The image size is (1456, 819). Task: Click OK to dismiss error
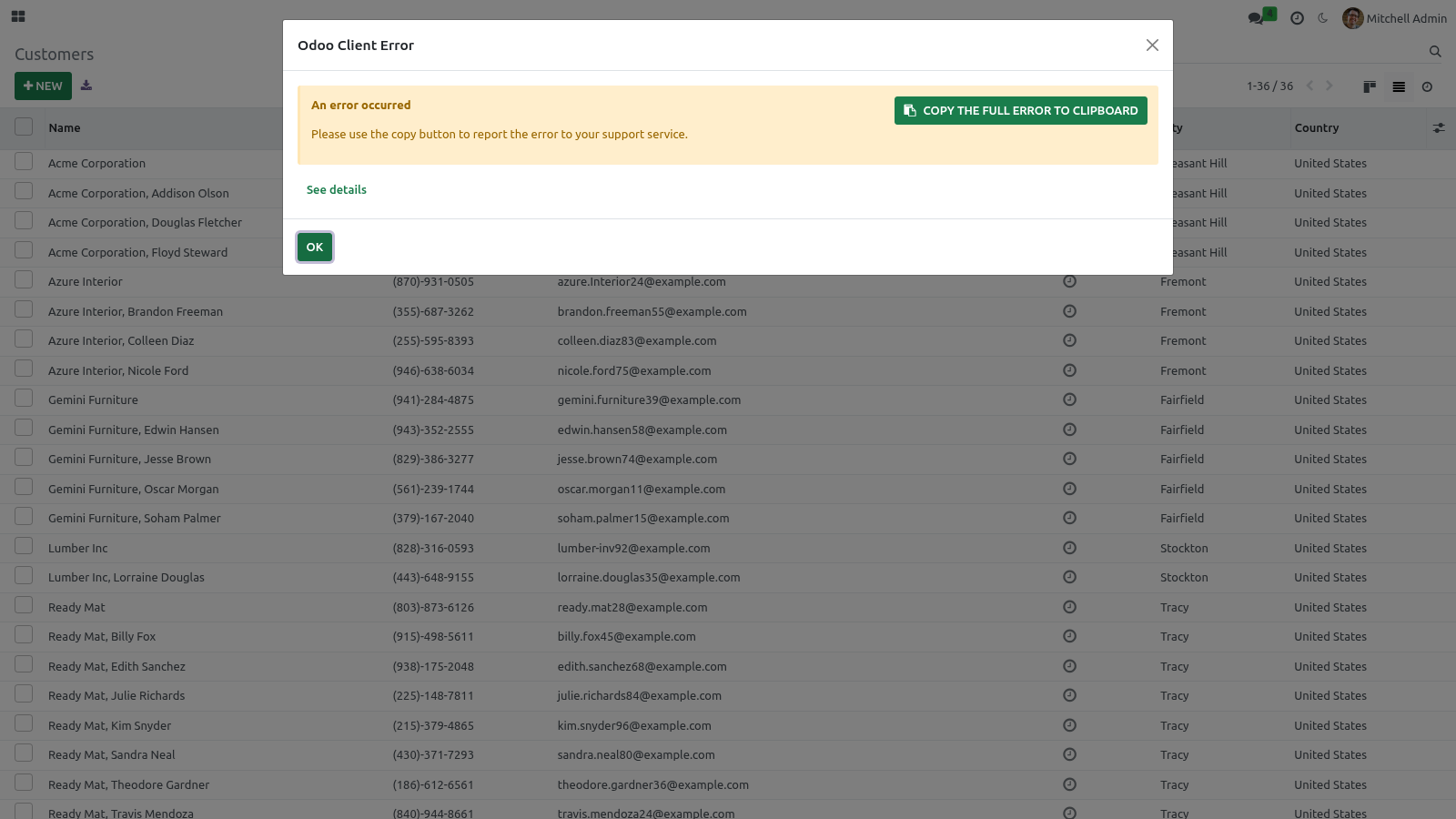click(315, 248)
